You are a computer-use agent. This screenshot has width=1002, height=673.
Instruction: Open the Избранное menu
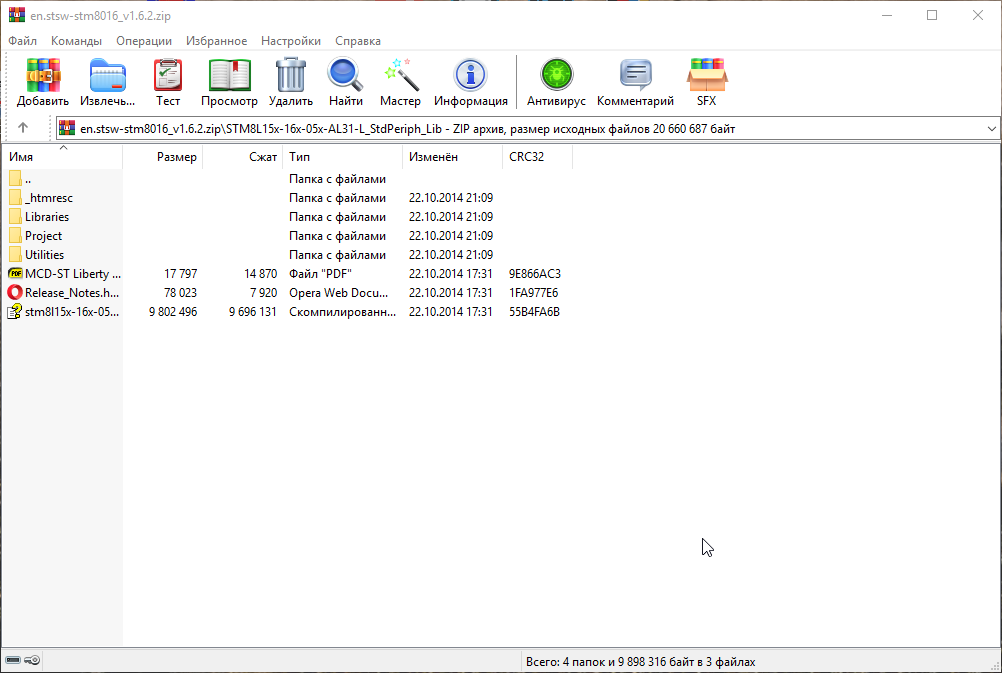(x=217, y=41)
